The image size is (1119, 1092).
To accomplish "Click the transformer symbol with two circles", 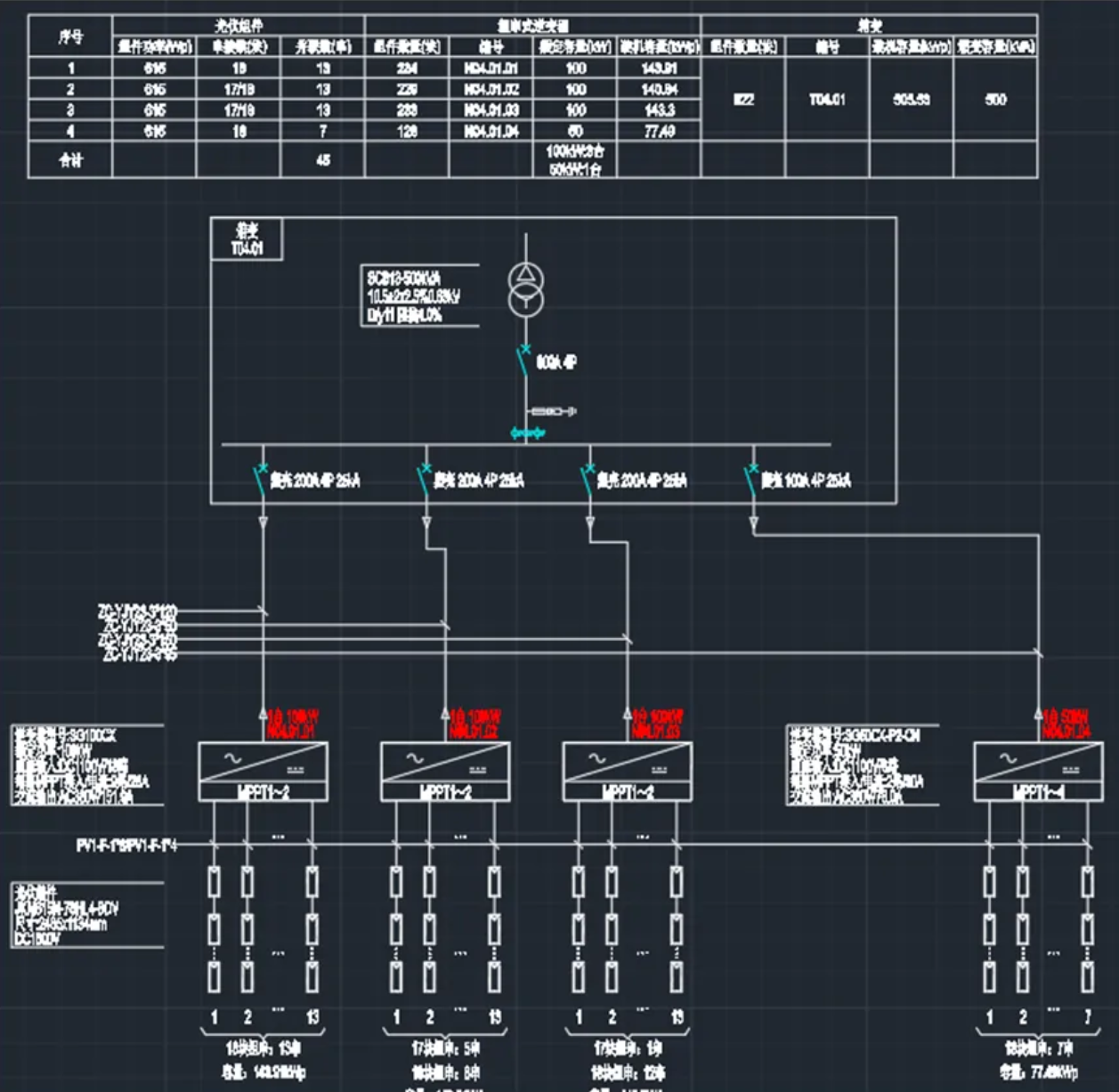I will (525, 290).
